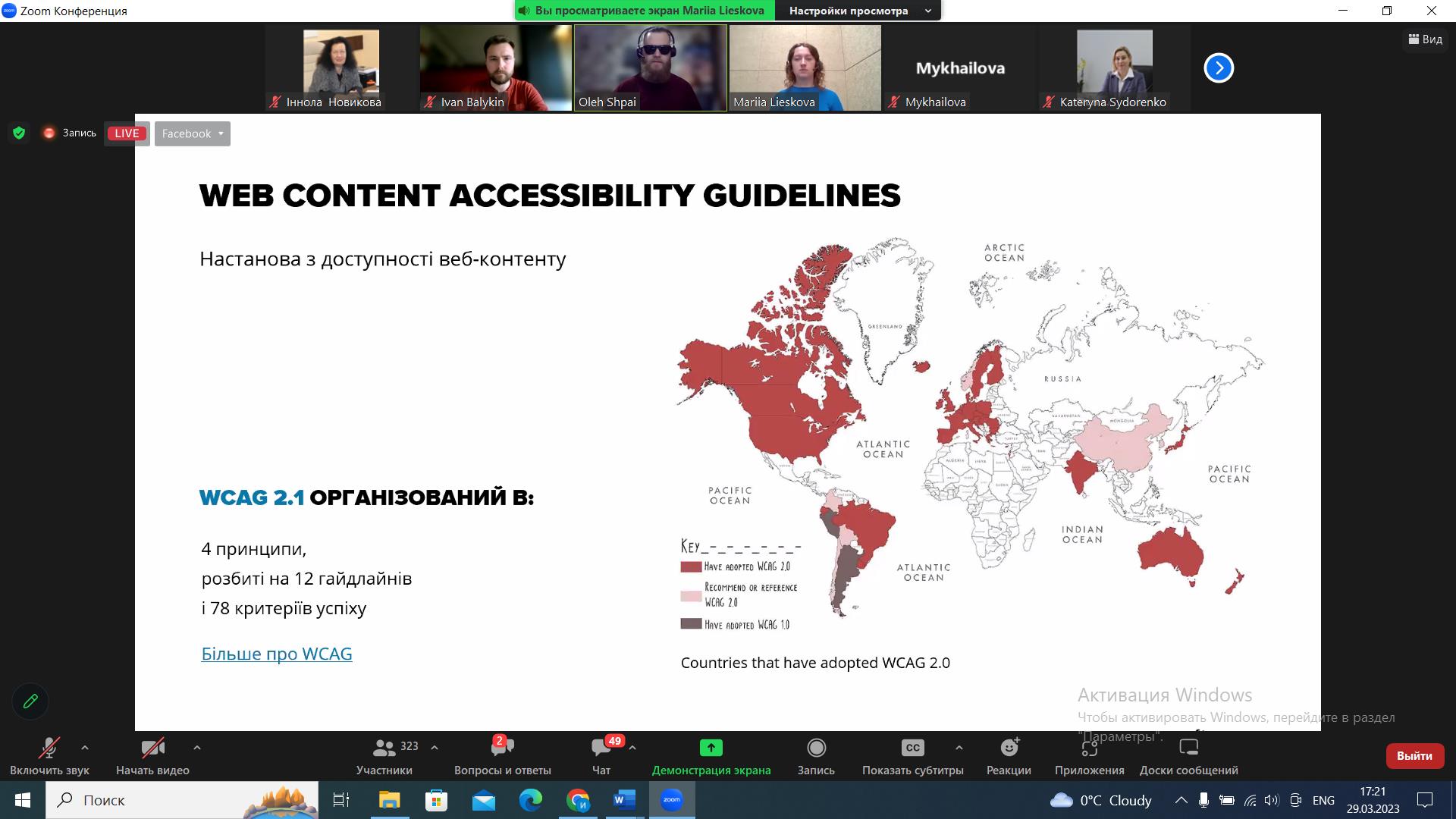Click 'Вы просматриваете экран Mariia Lieskova' banner
The image size is (1456, 819).
click(x=645, y=11)
